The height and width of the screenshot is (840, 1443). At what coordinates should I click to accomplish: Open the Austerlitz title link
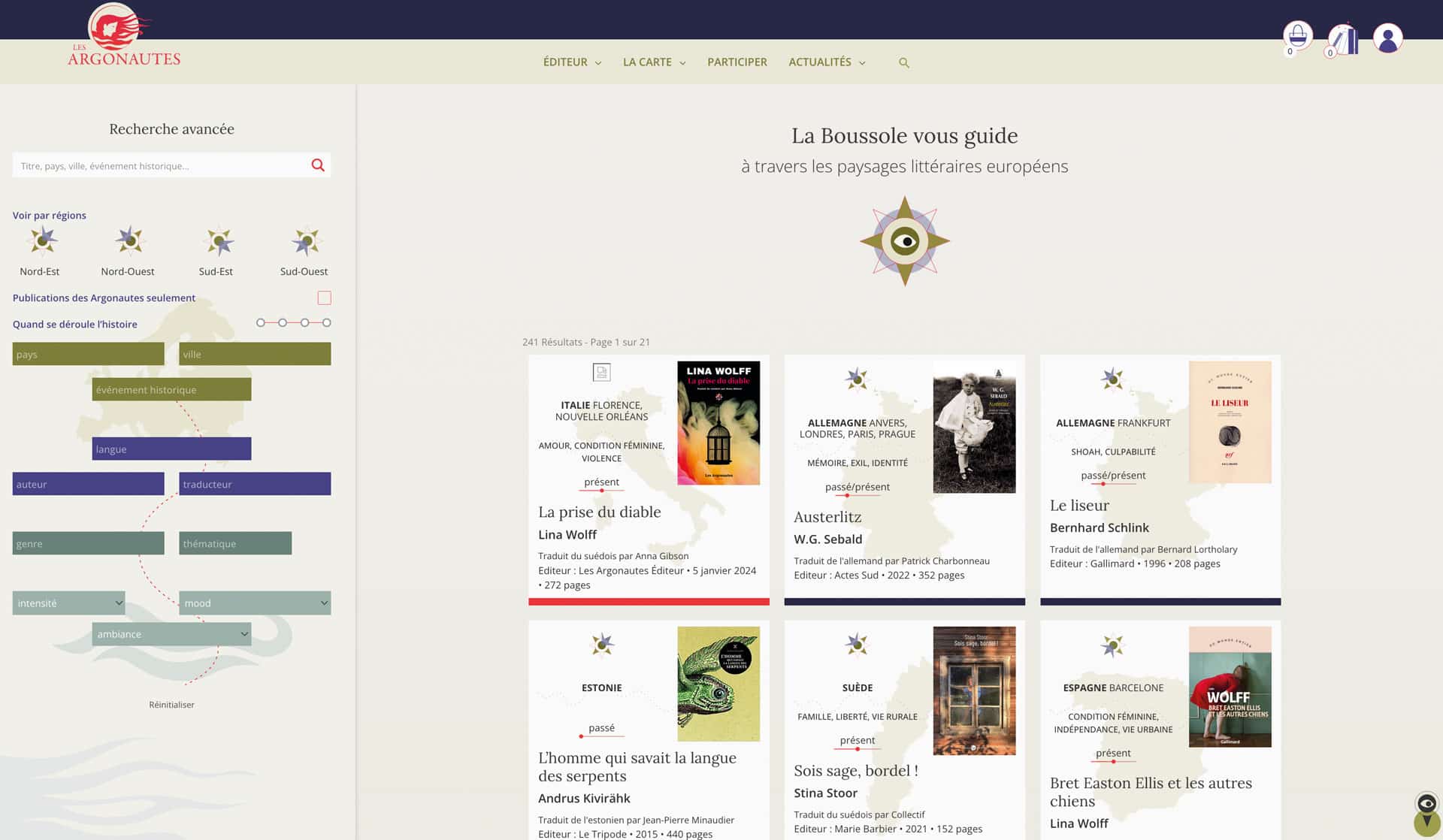pos(827,517)
